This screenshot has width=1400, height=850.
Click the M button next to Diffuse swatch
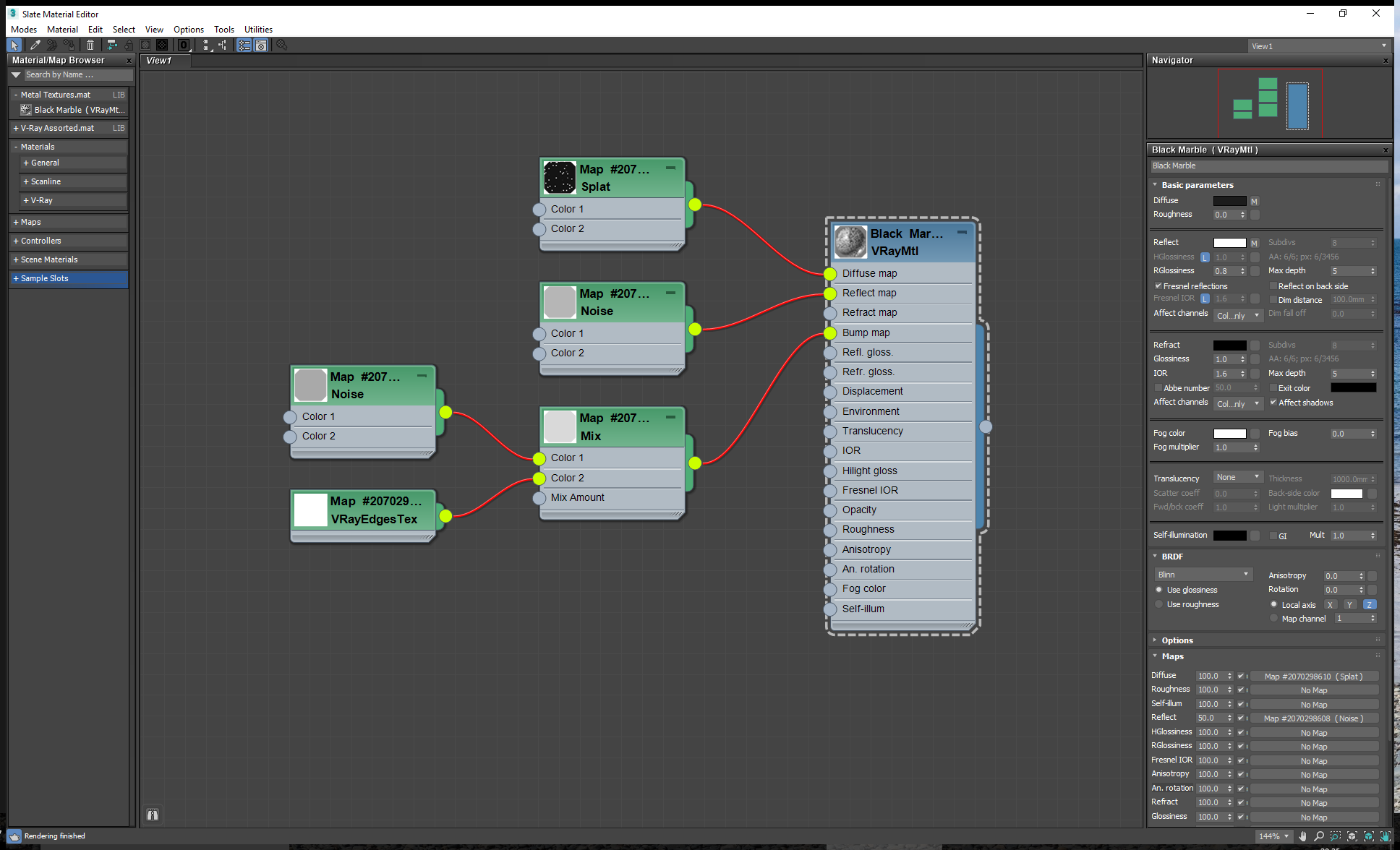pos(1254,201)
